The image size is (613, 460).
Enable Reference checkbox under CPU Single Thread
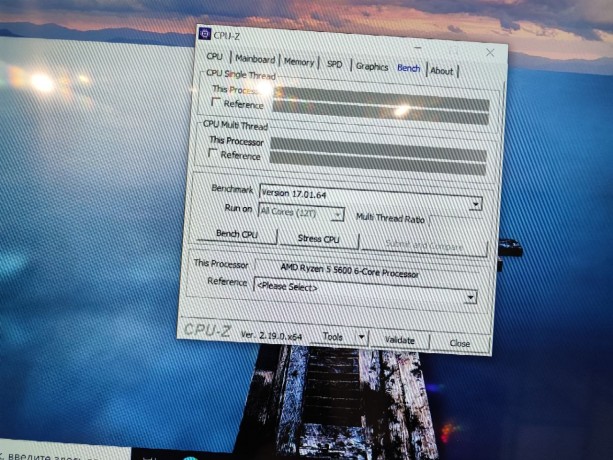pos(215,103)
